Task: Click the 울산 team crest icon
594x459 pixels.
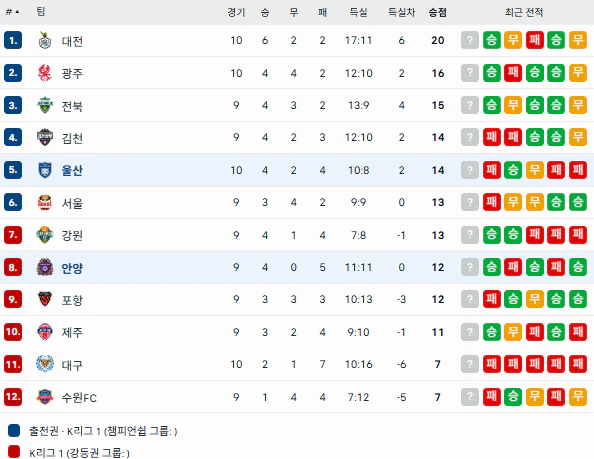Action: pyautogui.click(x=45, y=170)
